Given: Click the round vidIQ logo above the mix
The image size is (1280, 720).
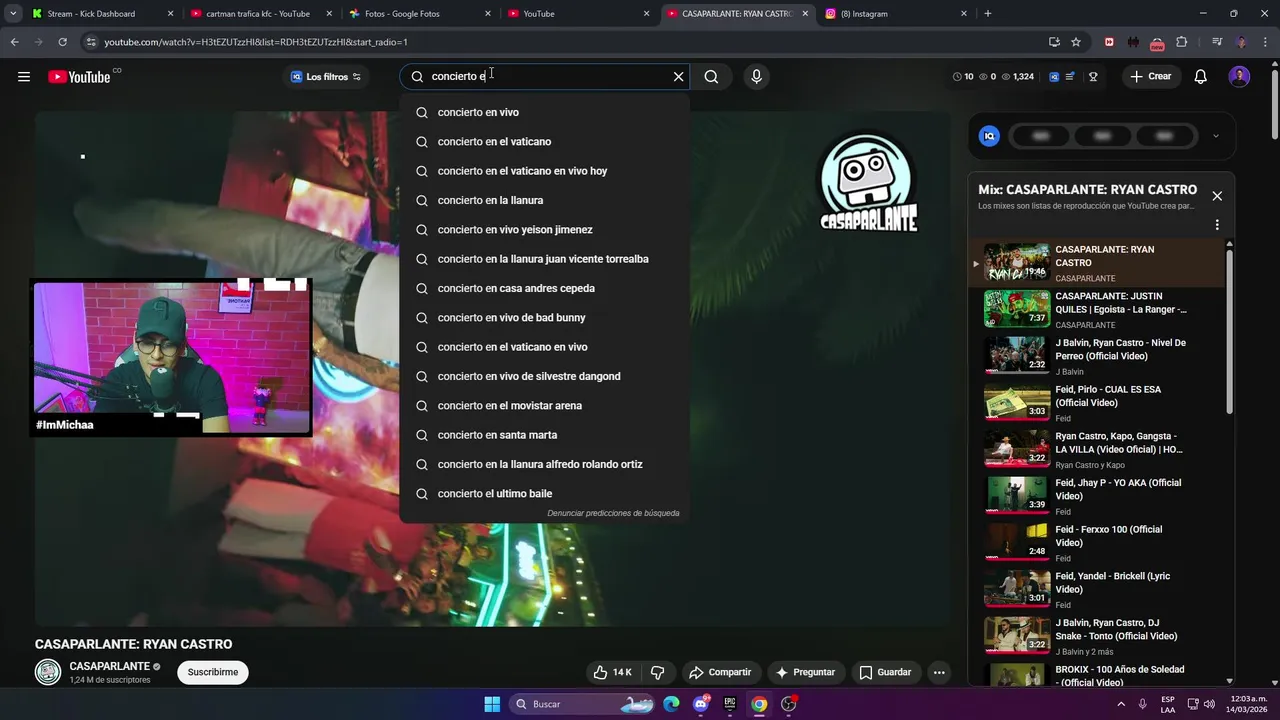Looking at the screenshot, I should pyautogui.click(x=989, y=136).
